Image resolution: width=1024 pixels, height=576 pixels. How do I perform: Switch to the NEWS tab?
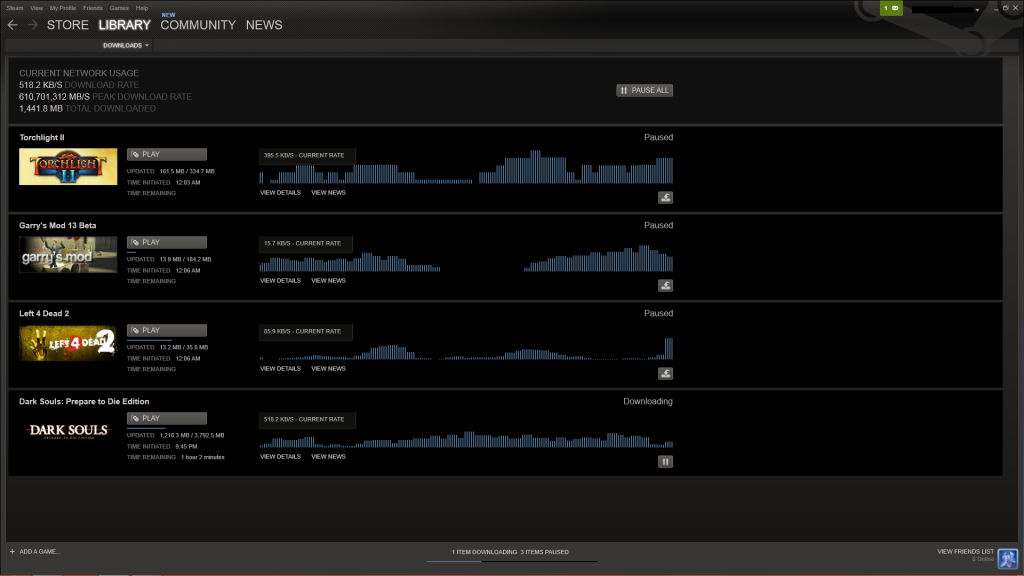(264, 25)
